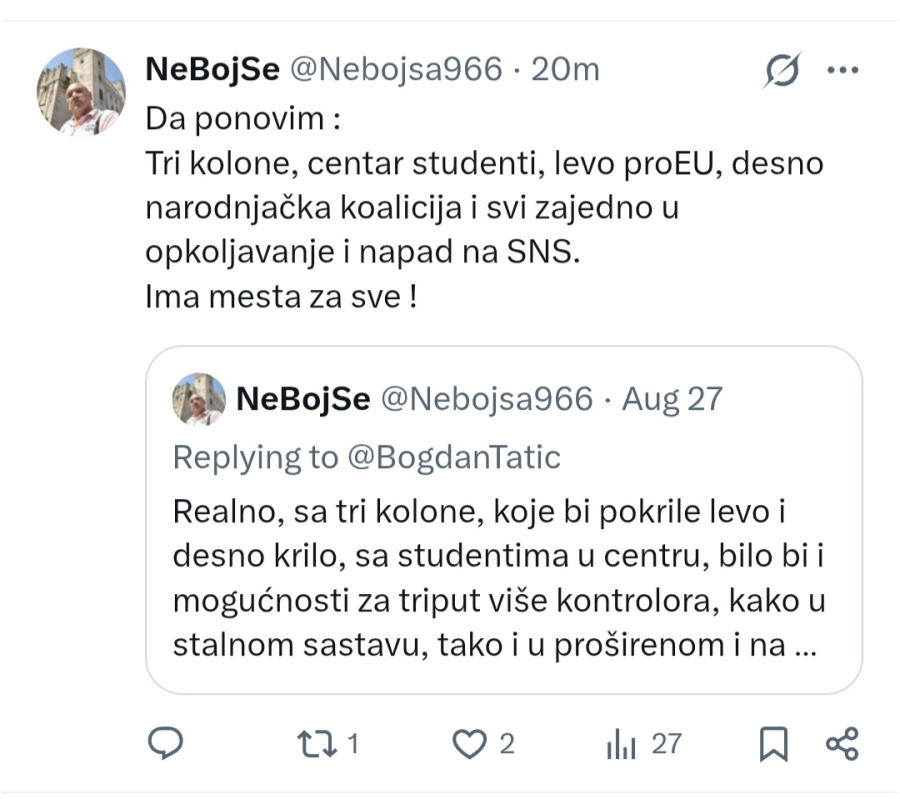Open the quoted tweet text starting Realno
900x799 pixels.
499,578
